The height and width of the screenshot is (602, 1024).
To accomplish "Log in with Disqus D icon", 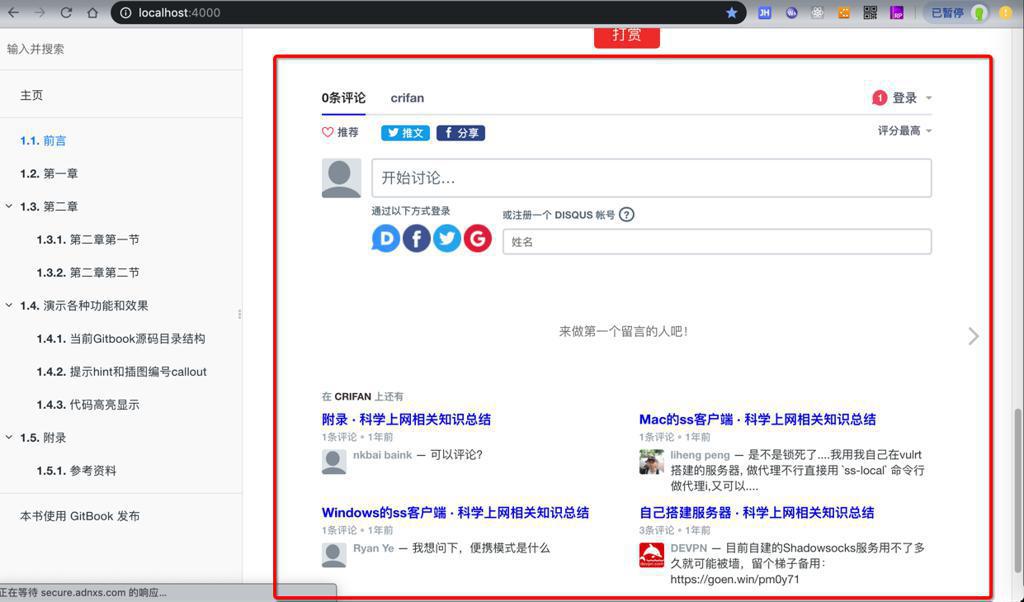I will tap(385, 239).
